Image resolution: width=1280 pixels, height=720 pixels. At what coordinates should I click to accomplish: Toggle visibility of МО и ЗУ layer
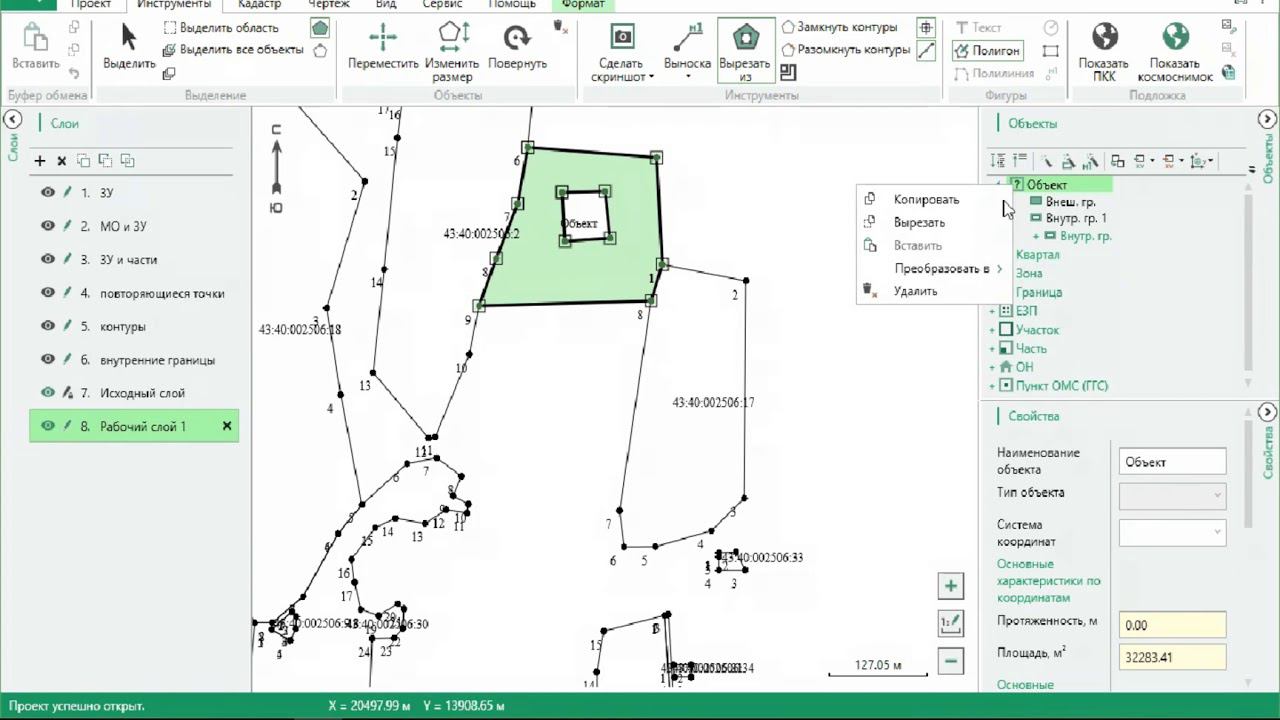[x=48, y=226]
